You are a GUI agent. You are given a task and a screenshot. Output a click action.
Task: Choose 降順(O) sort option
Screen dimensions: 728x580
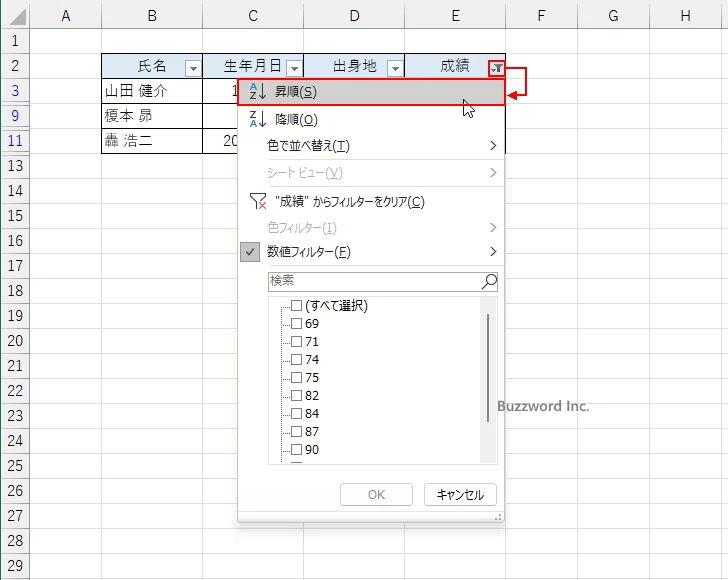point(371,120)
